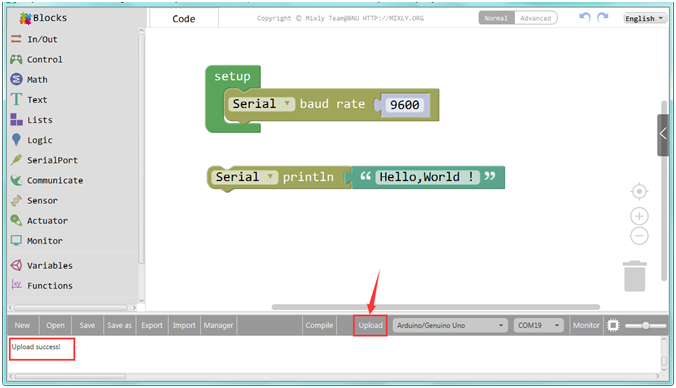Open the Sensor blocks category
This screenshot has height=388, width=676.
(34, 200)
